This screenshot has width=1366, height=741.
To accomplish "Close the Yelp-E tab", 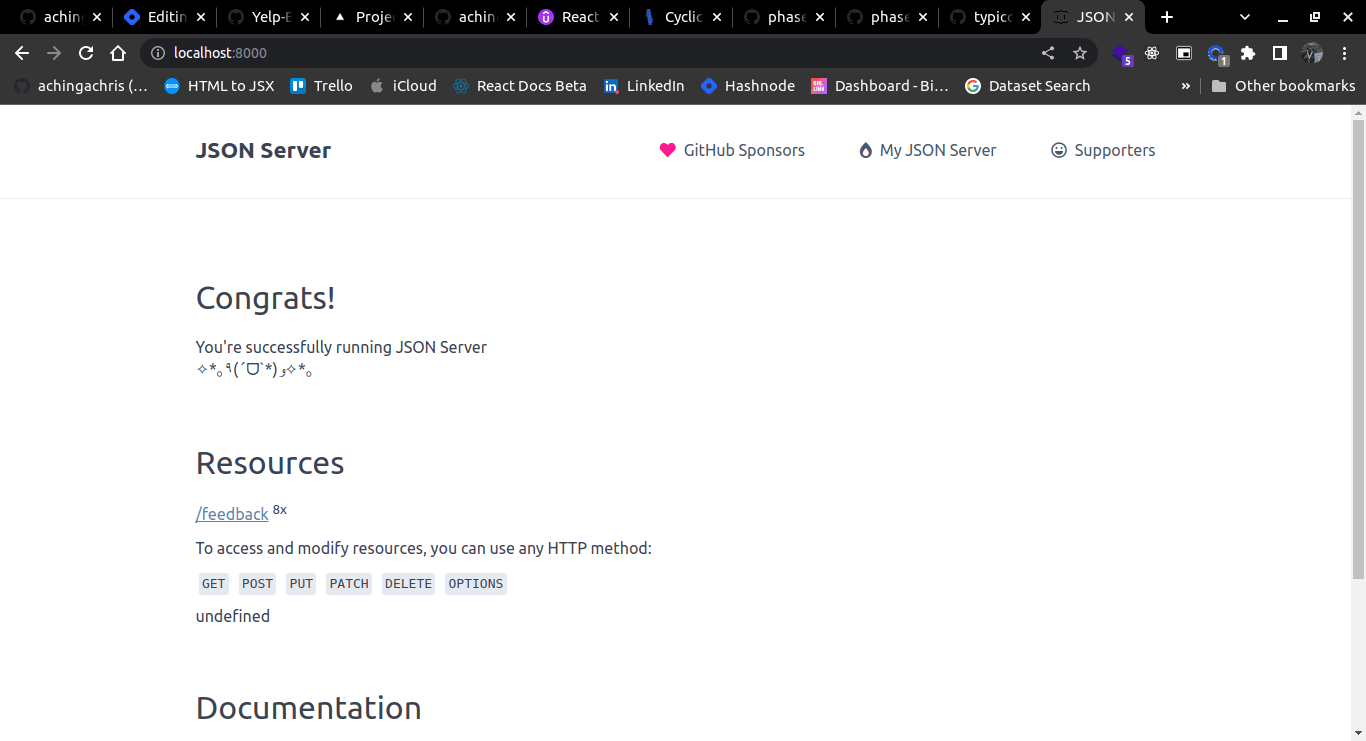I will tap(305, 17).
